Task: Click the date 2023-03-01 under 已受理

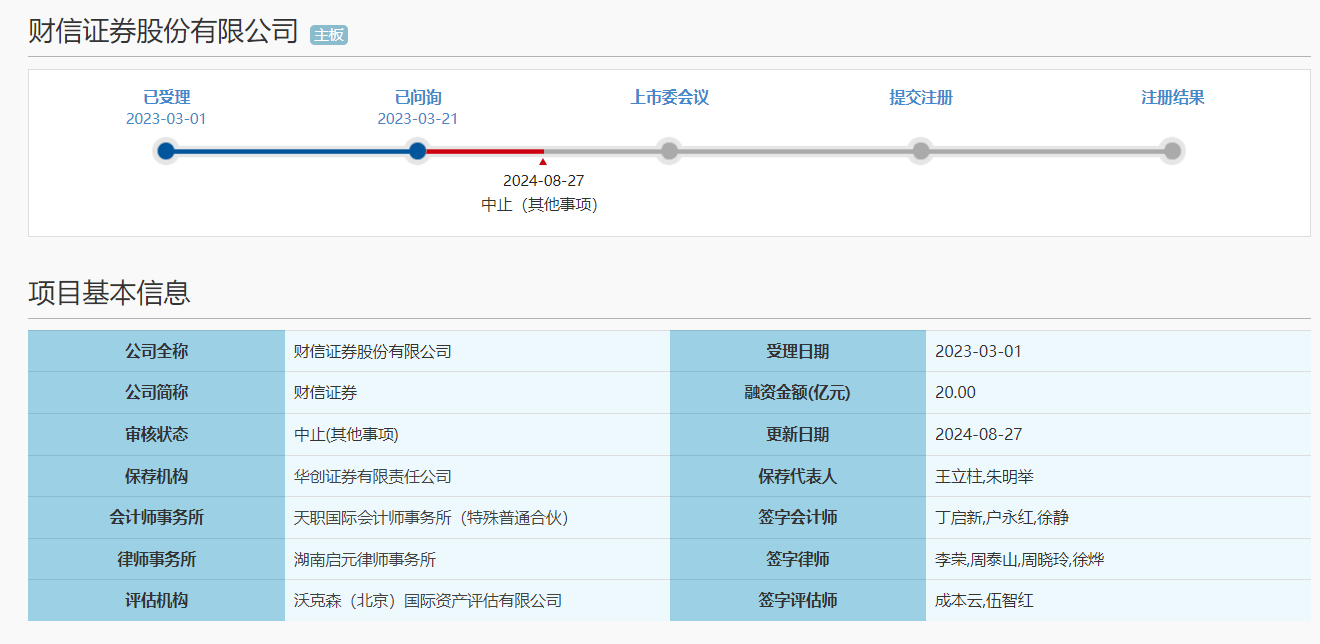Action: 166,118
